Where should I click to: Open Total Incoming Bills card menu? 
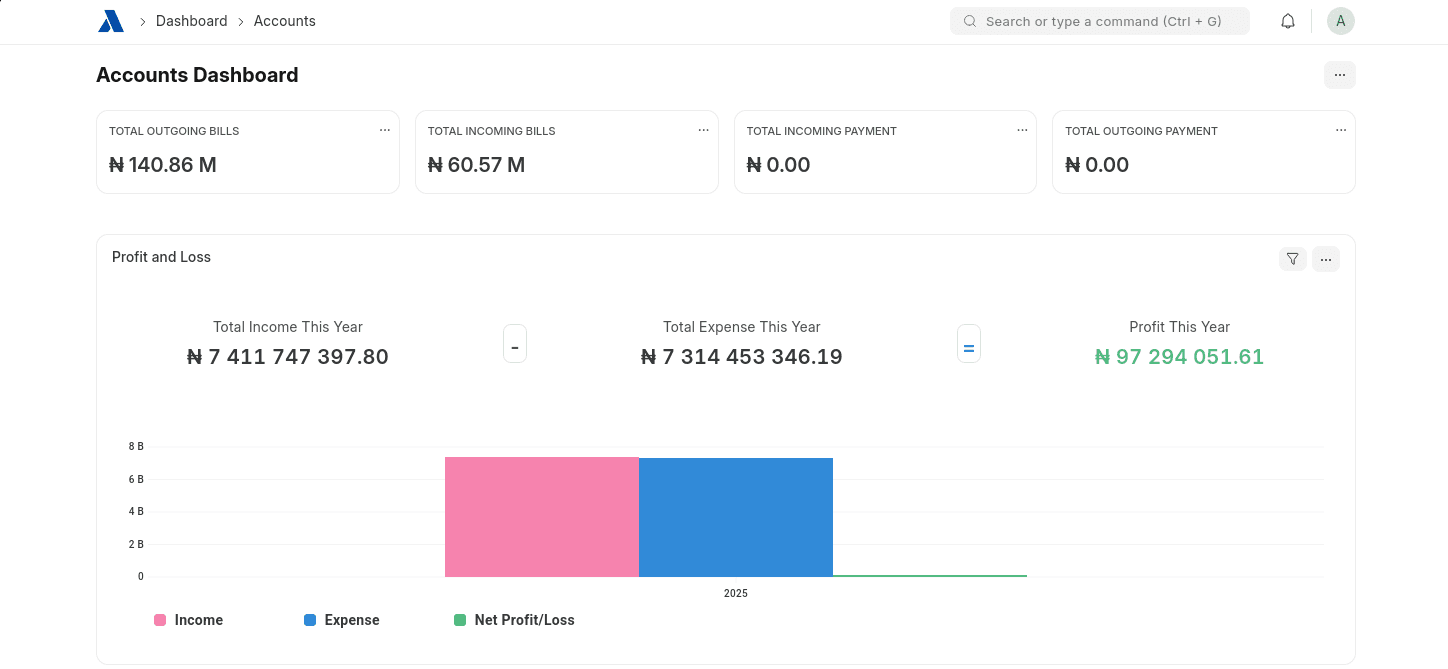[x=703, y=130]
